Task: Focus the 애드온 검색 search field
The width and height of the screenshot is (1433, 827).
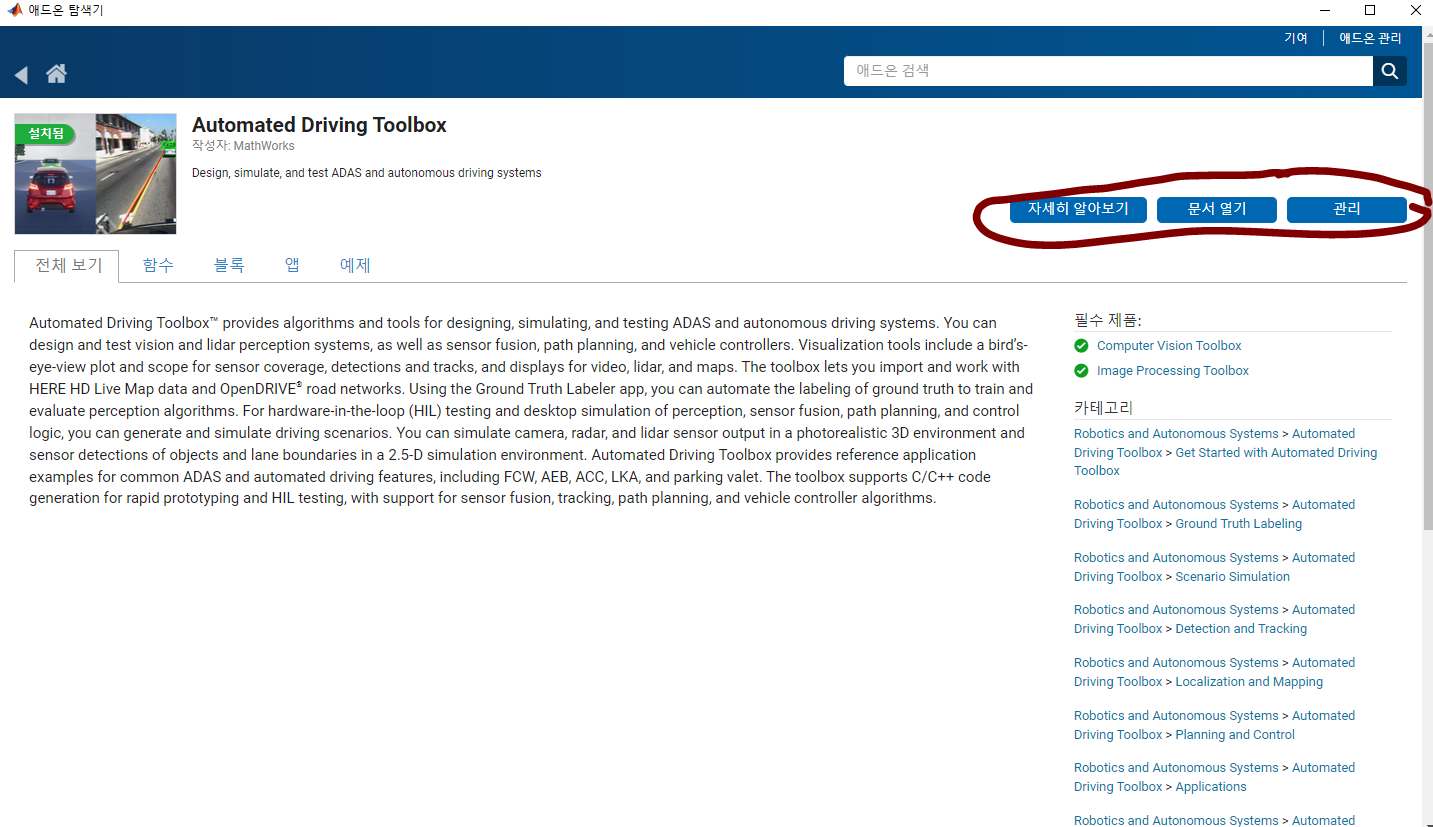Action: tap(1108, 71)
